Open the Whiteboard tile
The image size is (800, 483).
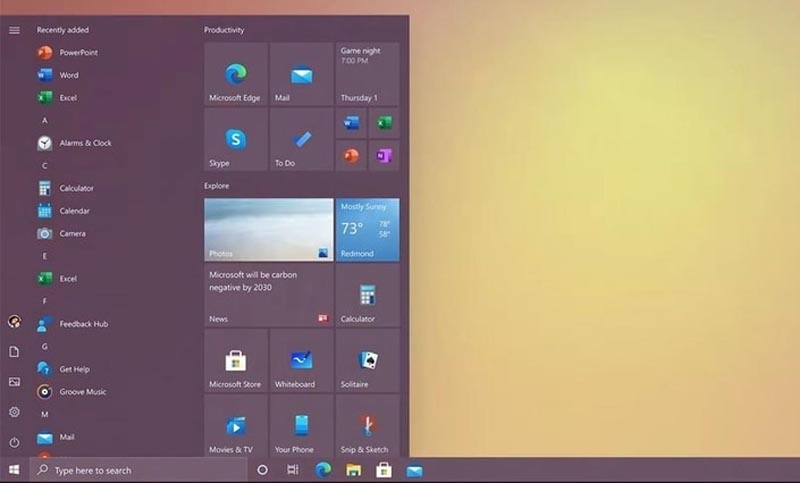pos(302,361)
